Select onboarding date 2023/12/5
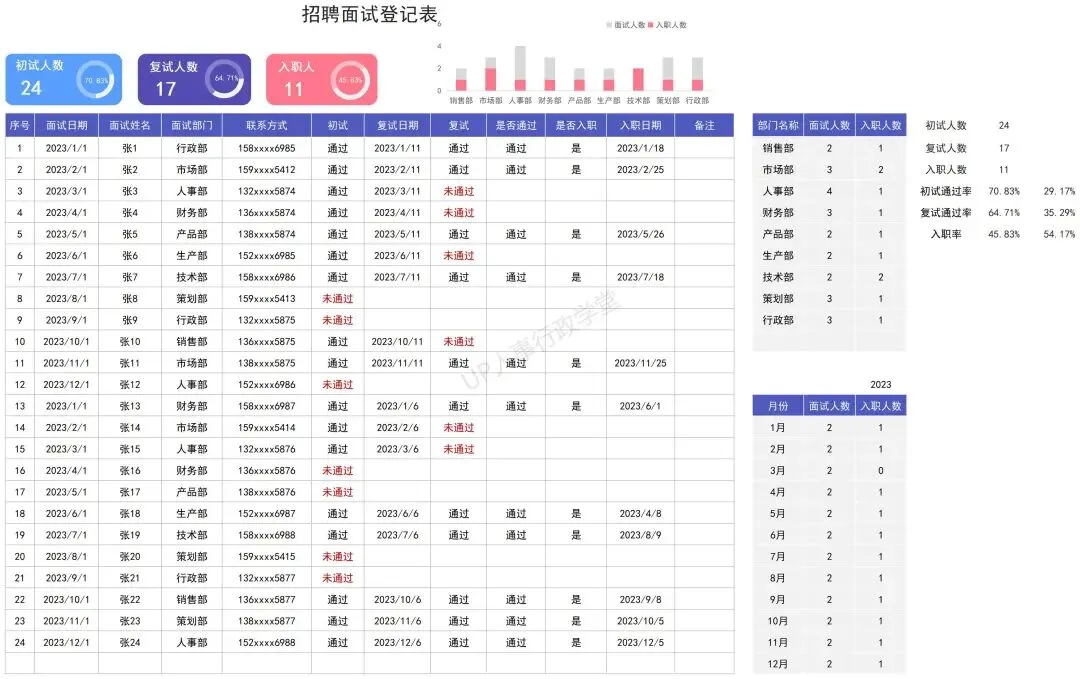Viewport: 1080px width, 679px height. [x=641, y=642]
